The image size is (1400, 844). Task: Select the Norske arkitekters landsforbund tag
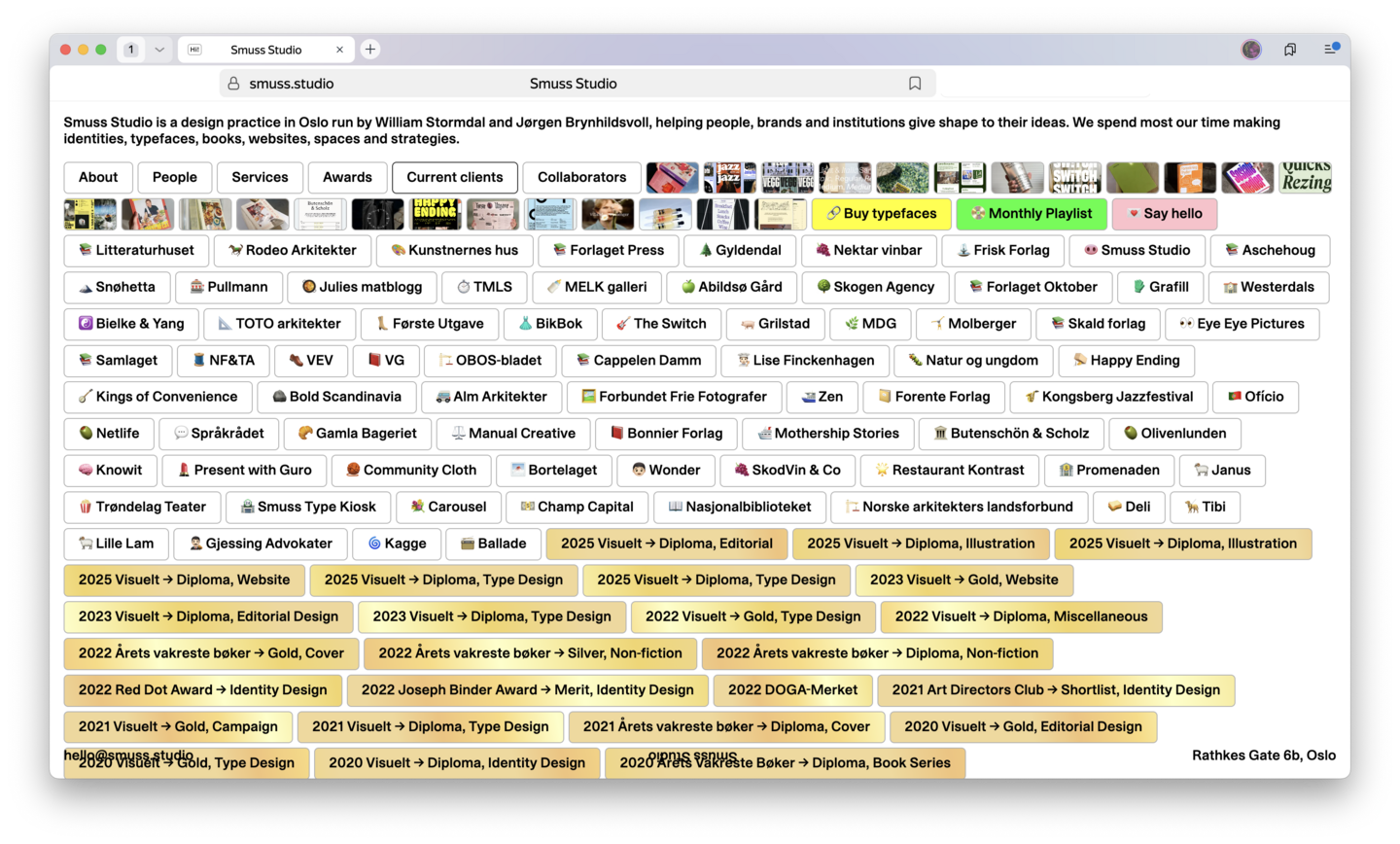pyautogui.click(x=960, y=507)
